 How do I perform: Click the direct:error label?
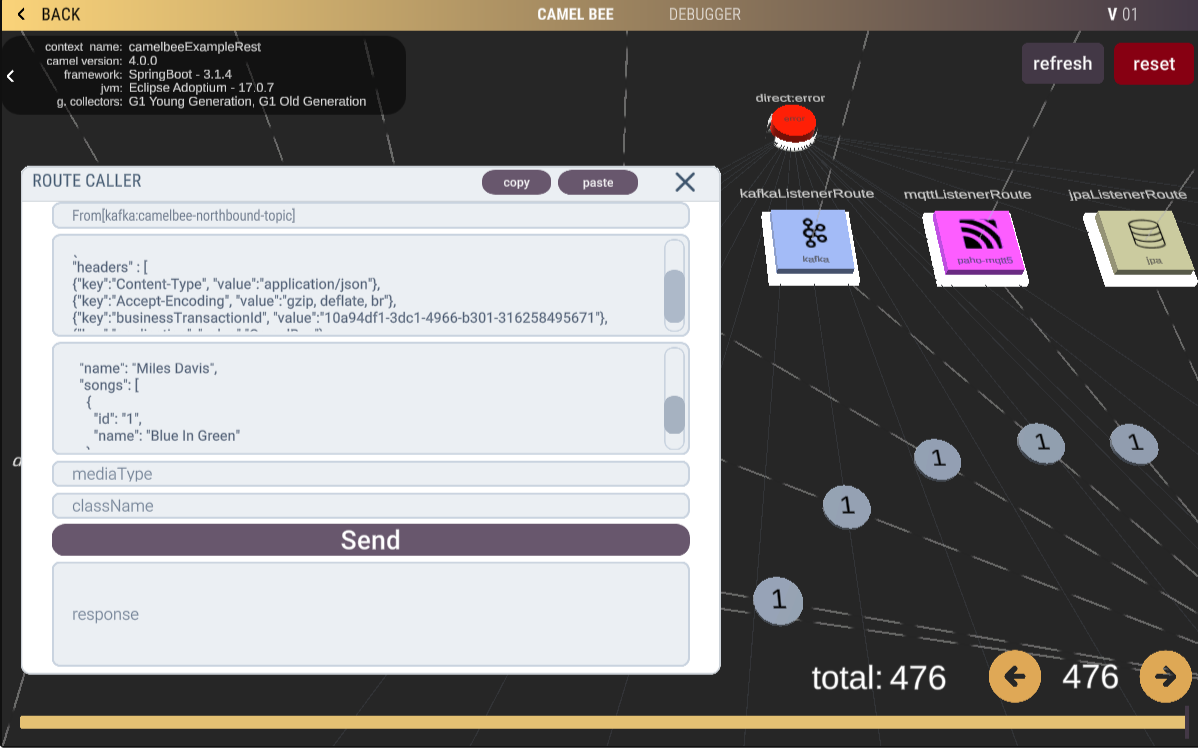pos(790,98)
